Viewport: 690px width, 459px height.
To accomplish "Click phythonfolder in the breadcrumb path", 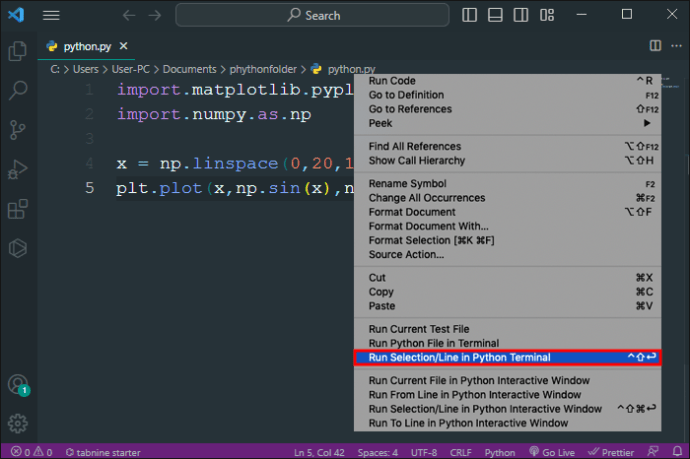I will click(x=263, y=70).
